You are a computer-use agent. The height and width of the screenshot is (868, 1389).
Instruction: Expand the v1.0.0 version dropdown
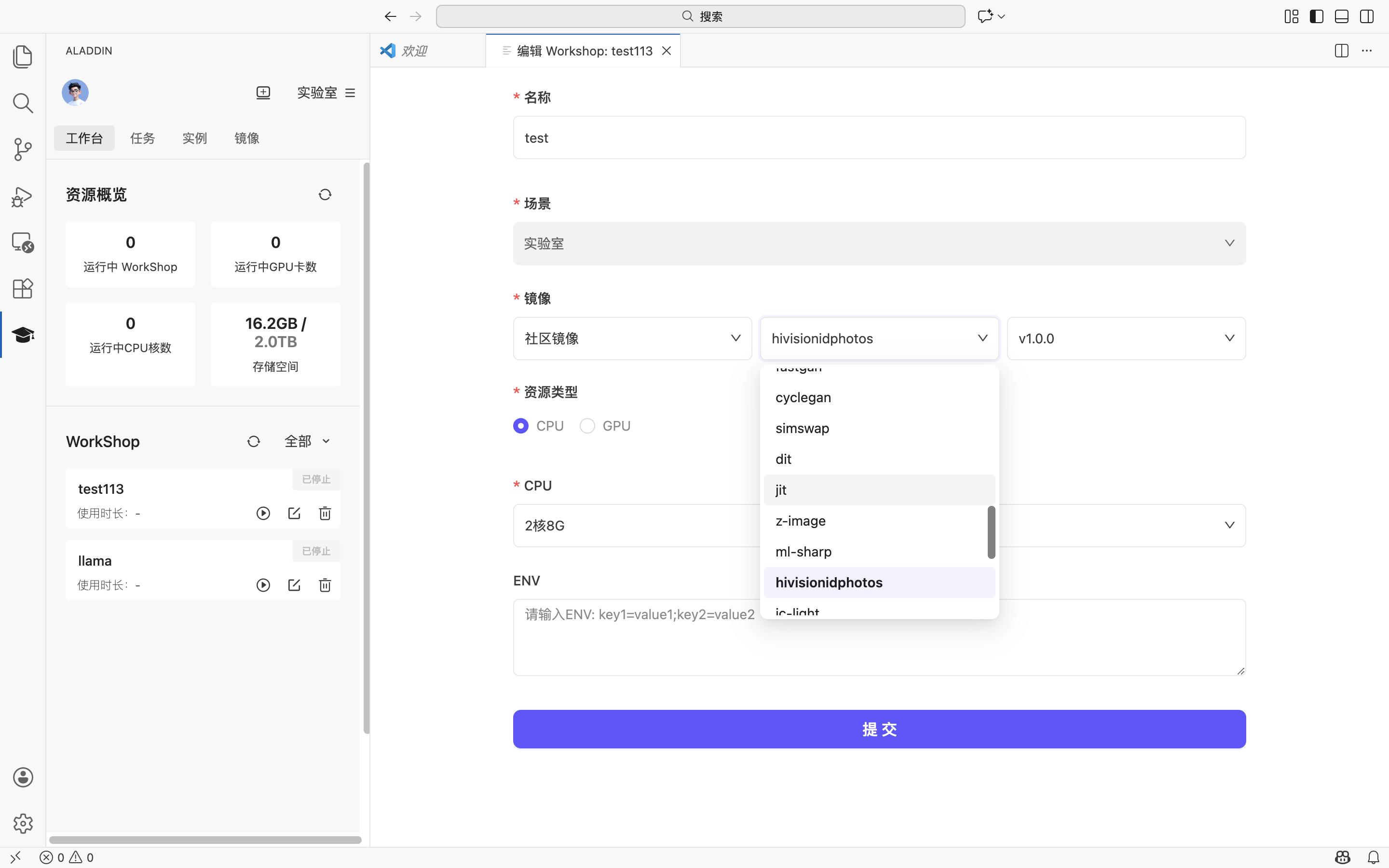(1126, 339)
